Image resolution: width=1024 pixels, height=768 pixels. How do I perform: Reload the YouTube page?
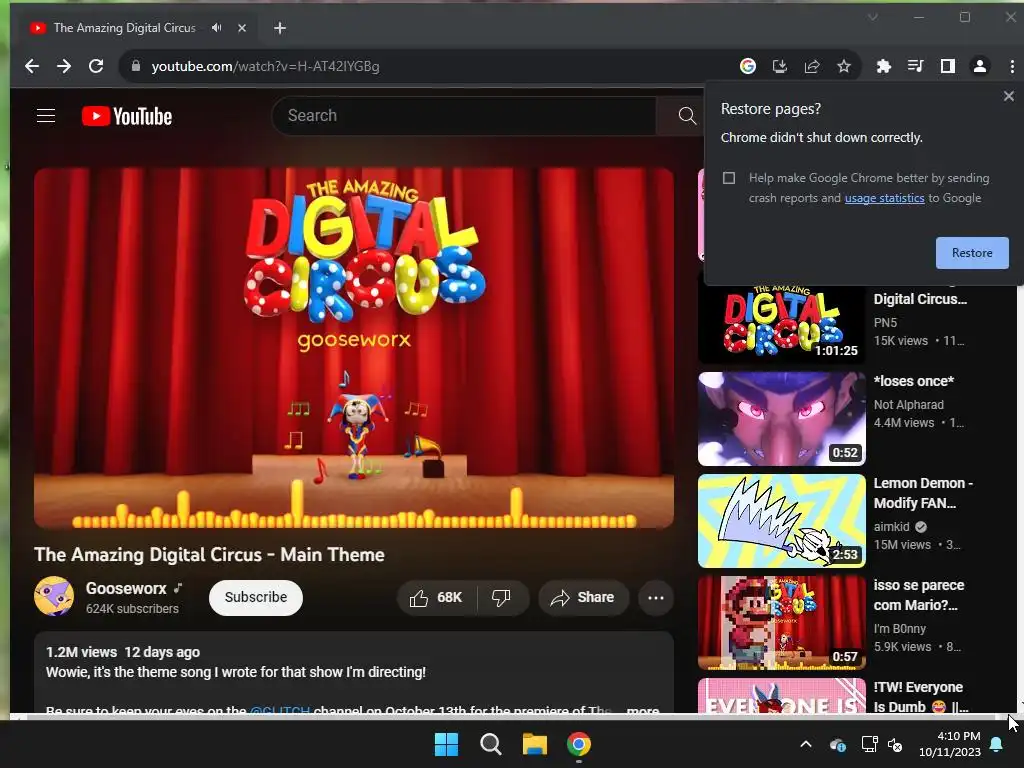[x=96, y=66]
